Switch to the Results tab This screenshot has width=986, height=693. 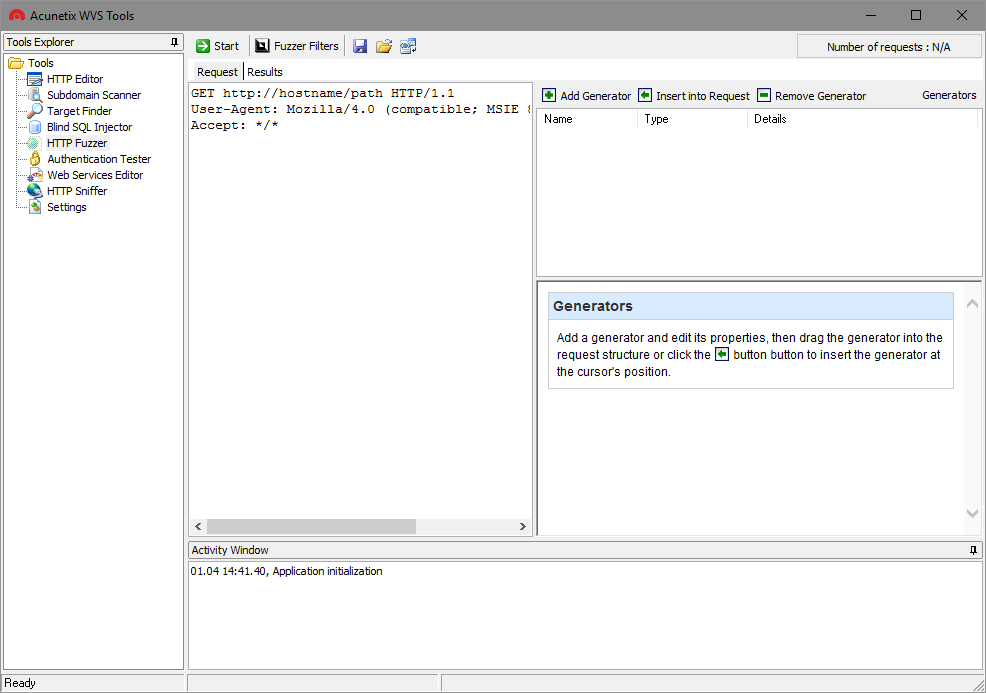coord(265,72)
